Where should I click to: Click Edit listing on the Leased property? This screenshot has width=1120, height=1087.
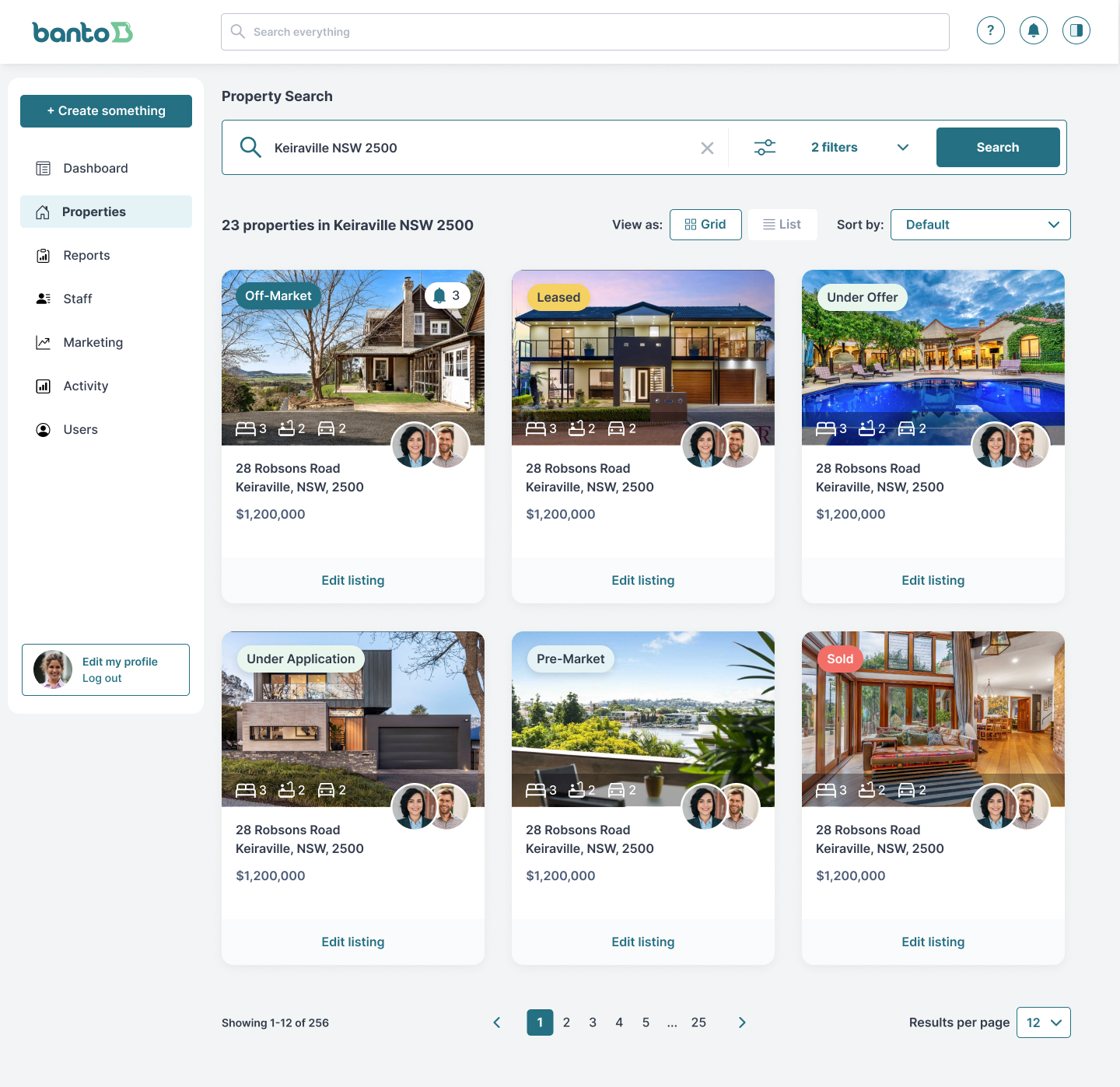[642, 581]
